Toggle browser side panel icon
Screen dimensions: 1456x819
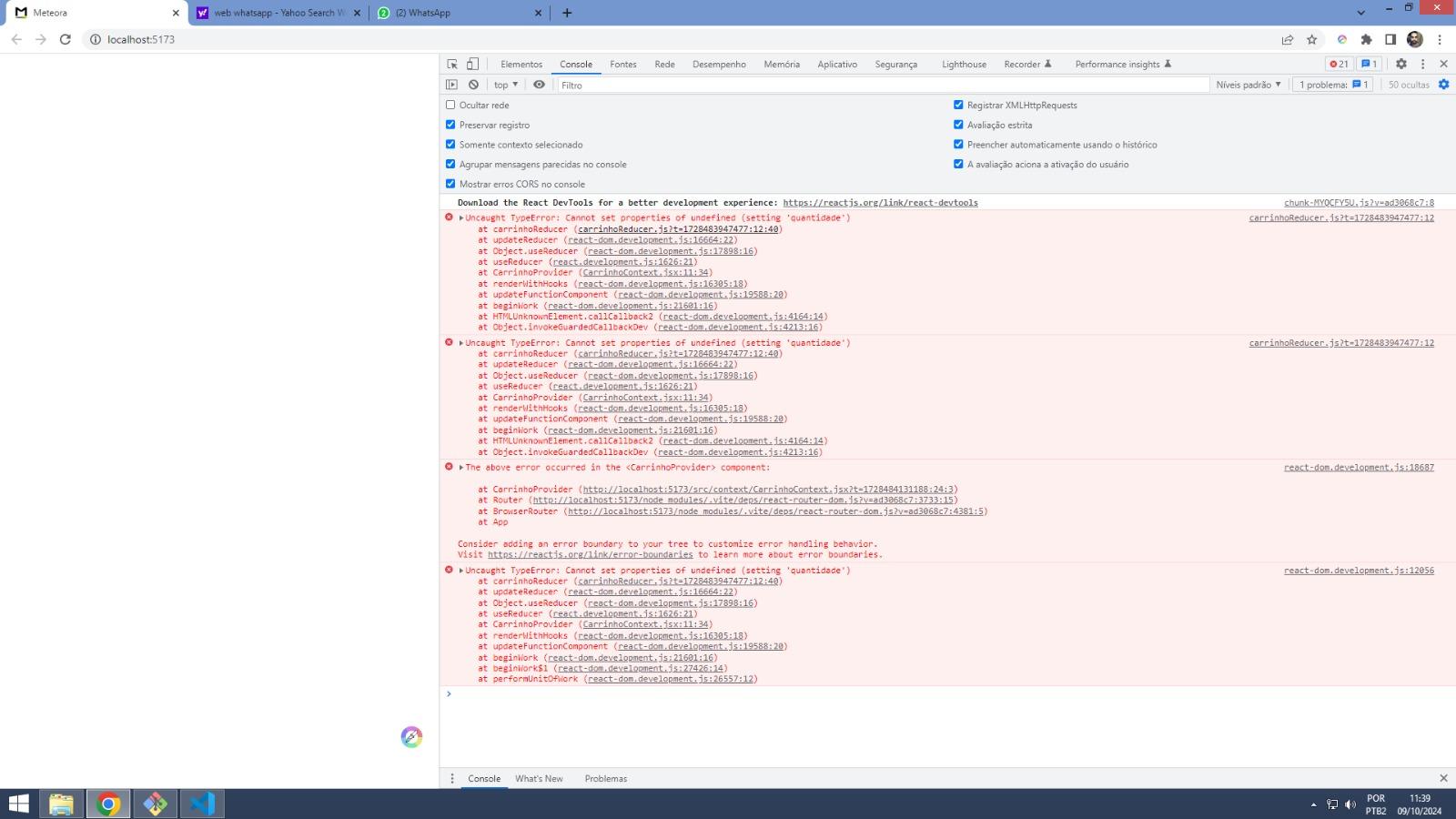coord(1390,39)
